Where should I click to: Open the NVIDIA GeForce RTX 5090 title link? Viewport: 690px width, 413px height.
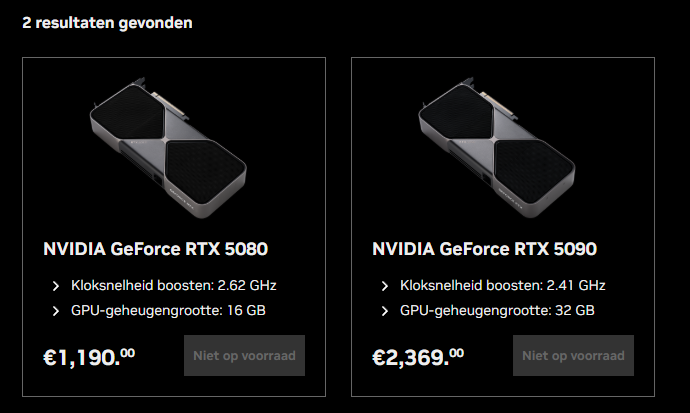pyautogui.click(x=484, y=249)
